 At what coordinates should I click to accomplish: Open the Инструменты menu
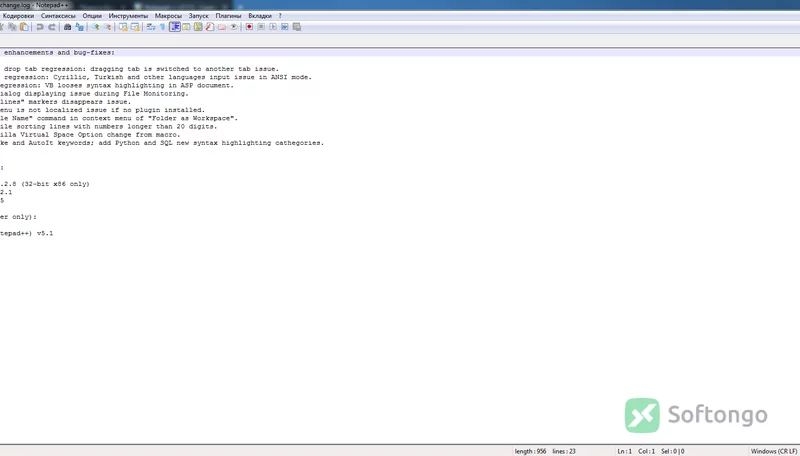(x=128, y=16)
